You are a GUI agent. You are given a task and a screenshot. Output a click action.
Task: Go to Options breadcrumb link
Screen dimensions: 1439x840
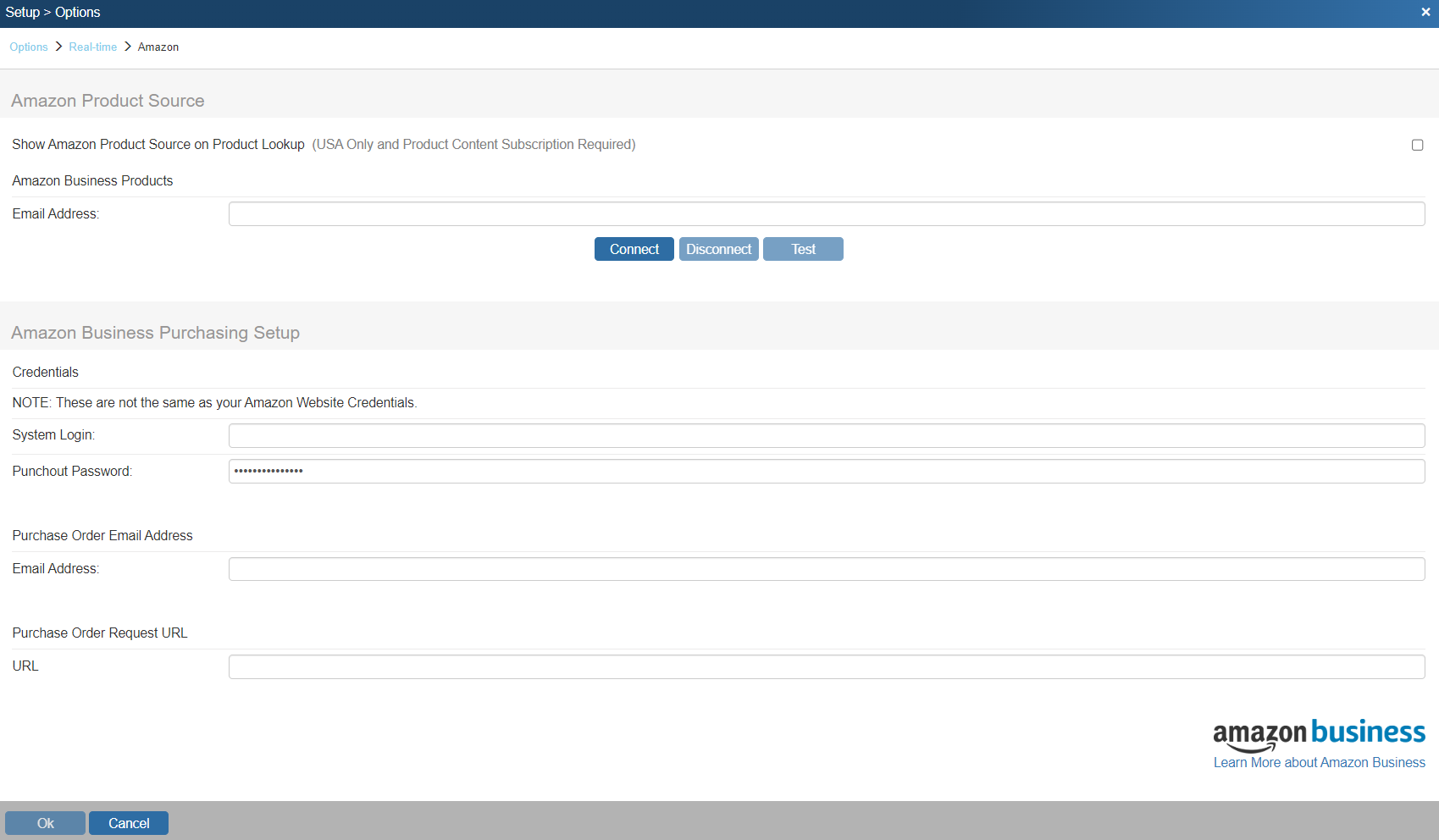tap(29, 47)
